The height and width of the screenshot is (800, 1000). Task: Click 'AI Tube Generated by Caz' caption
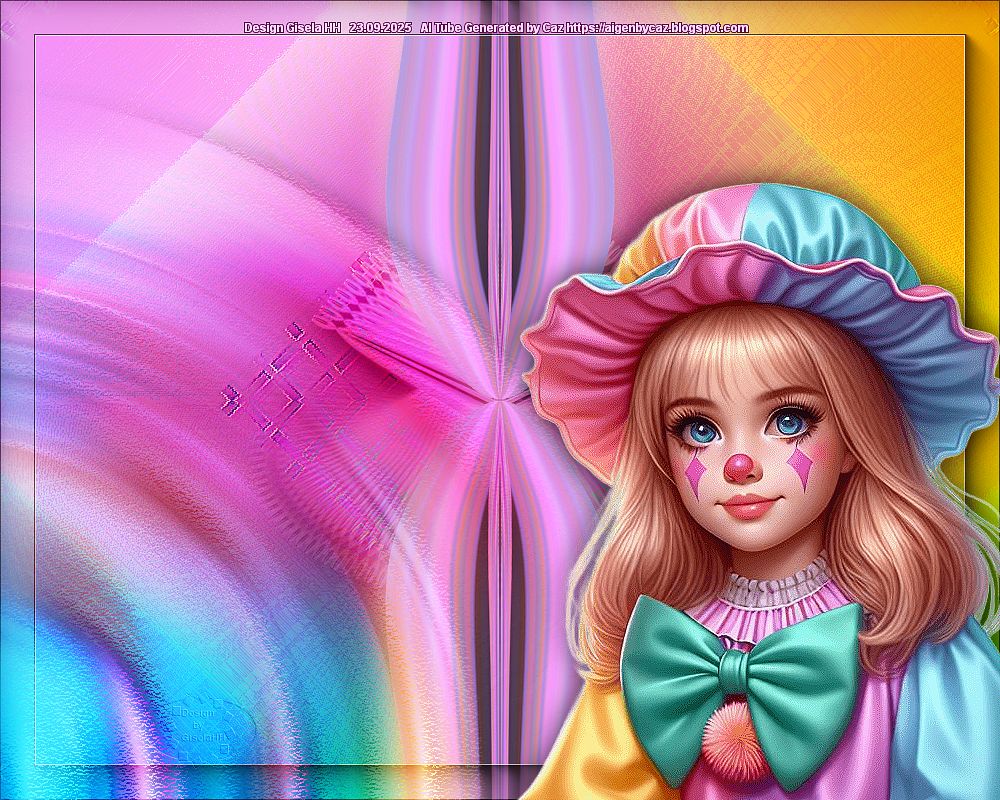coord(491,28)
